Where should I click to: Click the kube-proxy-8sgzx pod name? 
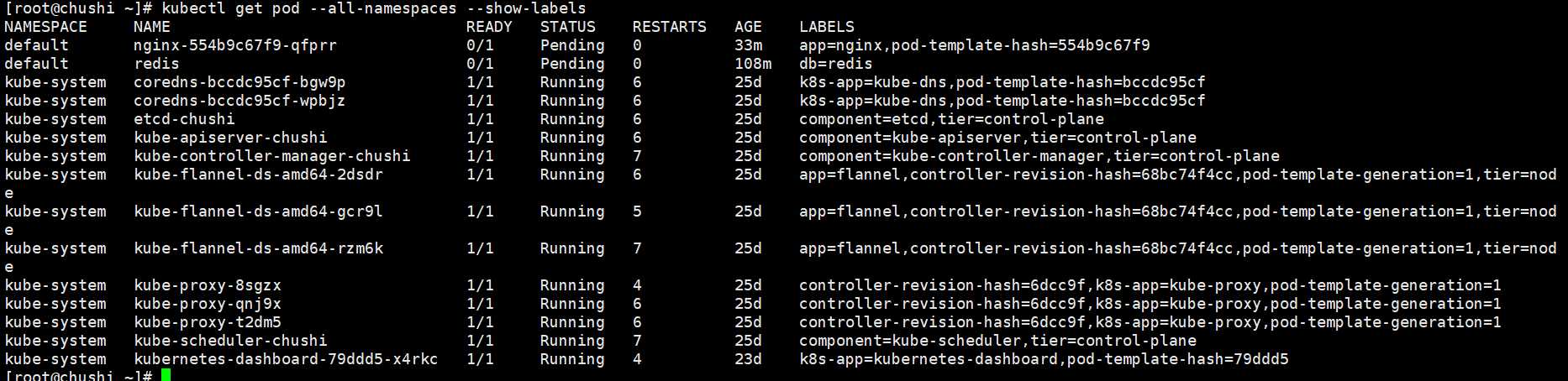[208, 285]
